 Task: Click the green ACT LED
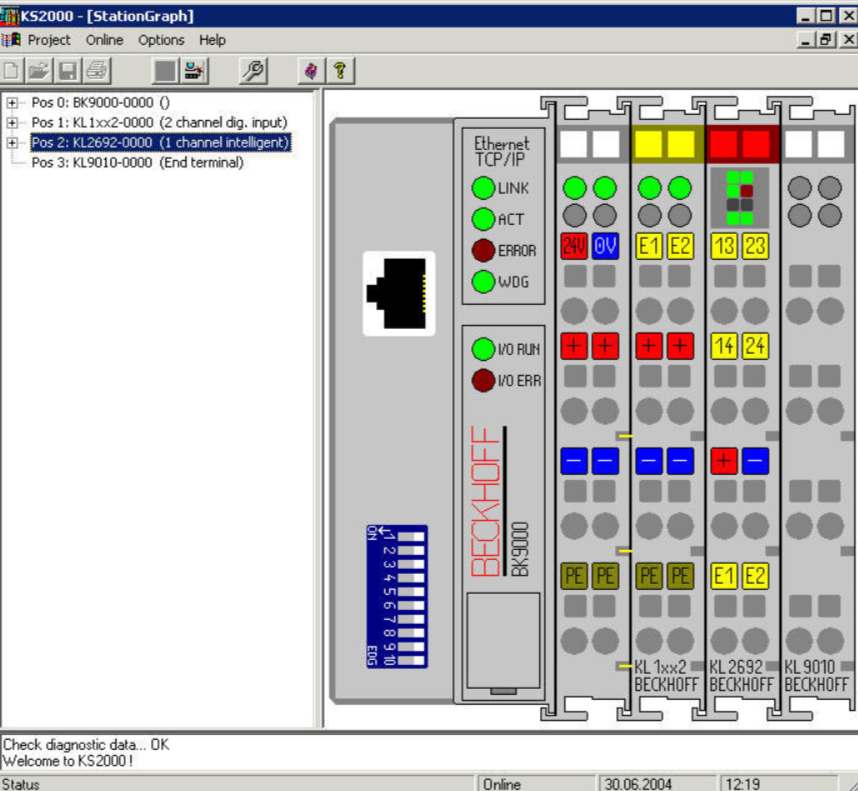click(483, 219)
